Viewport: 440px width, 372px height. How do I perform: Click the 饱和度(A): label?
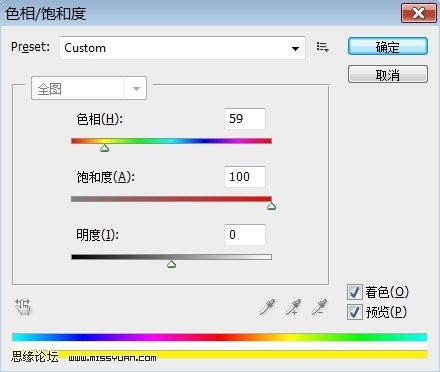106,177
